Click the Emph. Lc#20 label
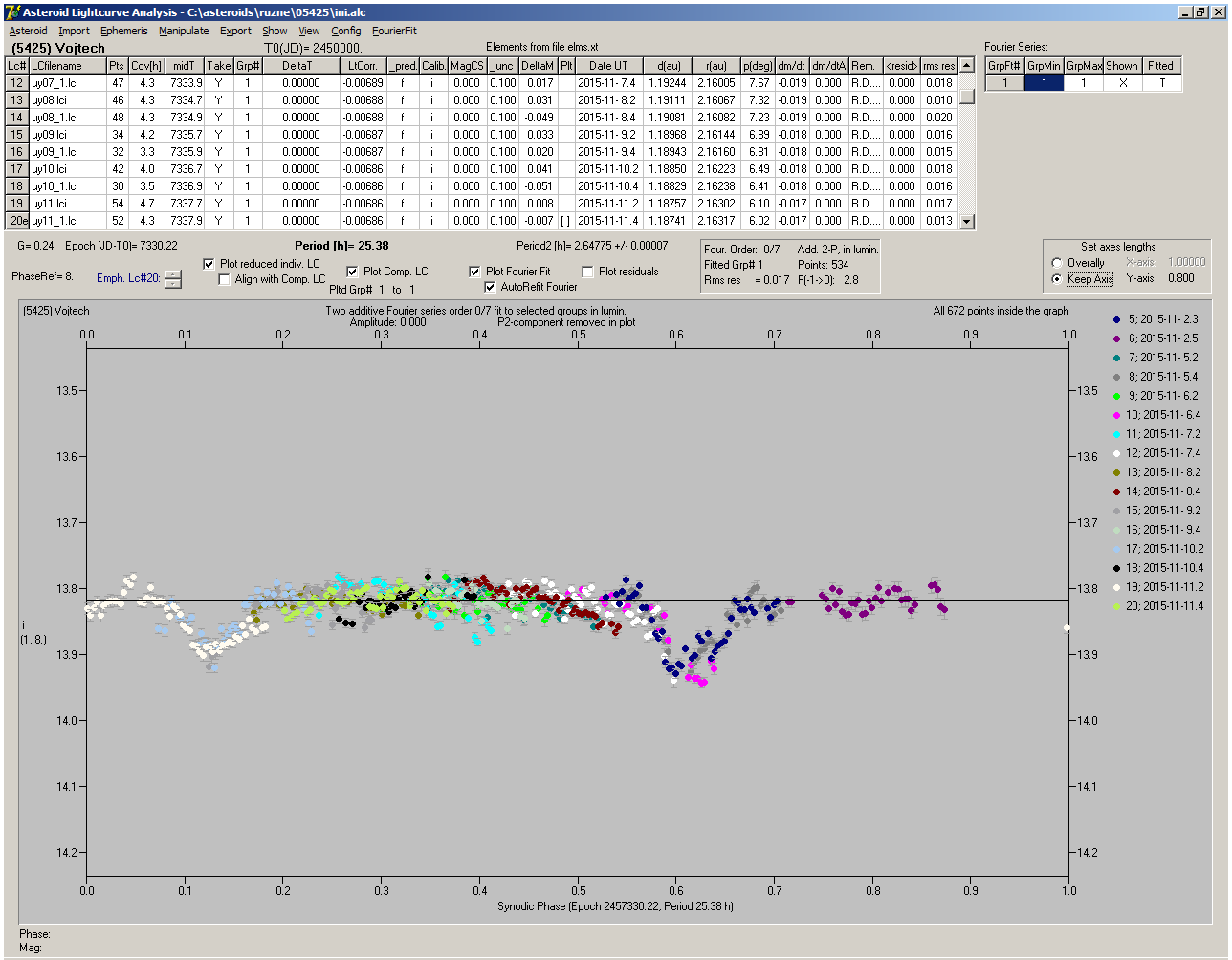Viewport: 1232px width, 960px height. coord(128,279)
